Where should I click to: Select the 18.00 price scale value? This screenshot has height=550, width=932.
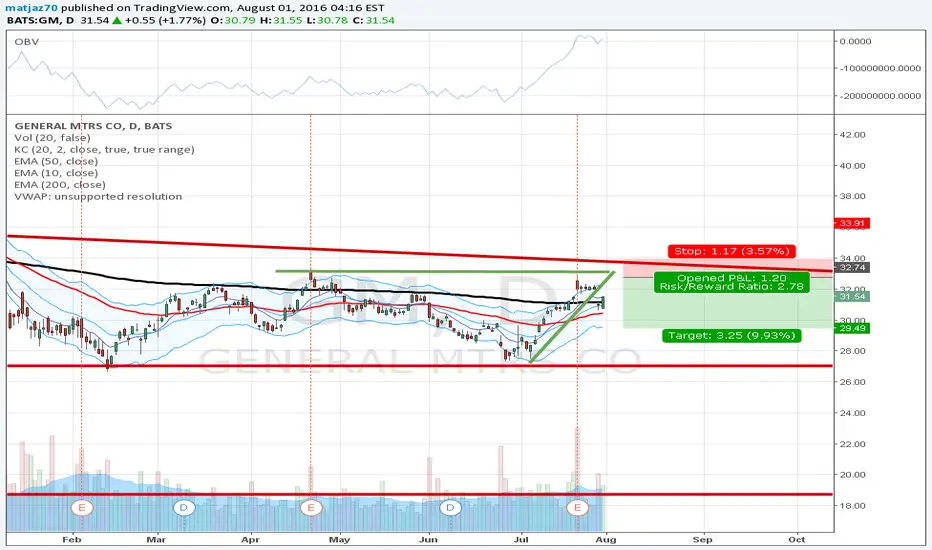852,506
